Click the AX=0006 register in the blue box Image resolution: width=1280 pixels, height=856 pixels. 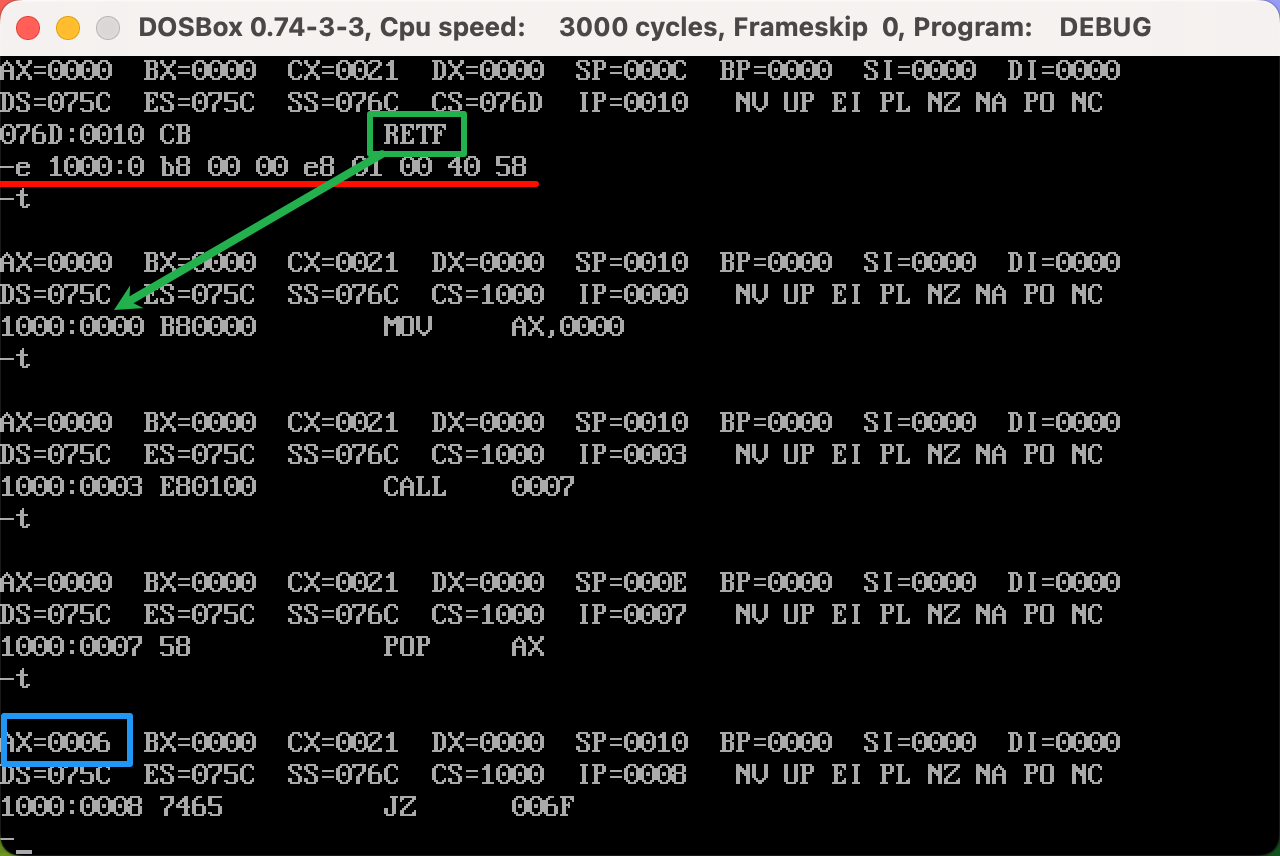[66, 742]
